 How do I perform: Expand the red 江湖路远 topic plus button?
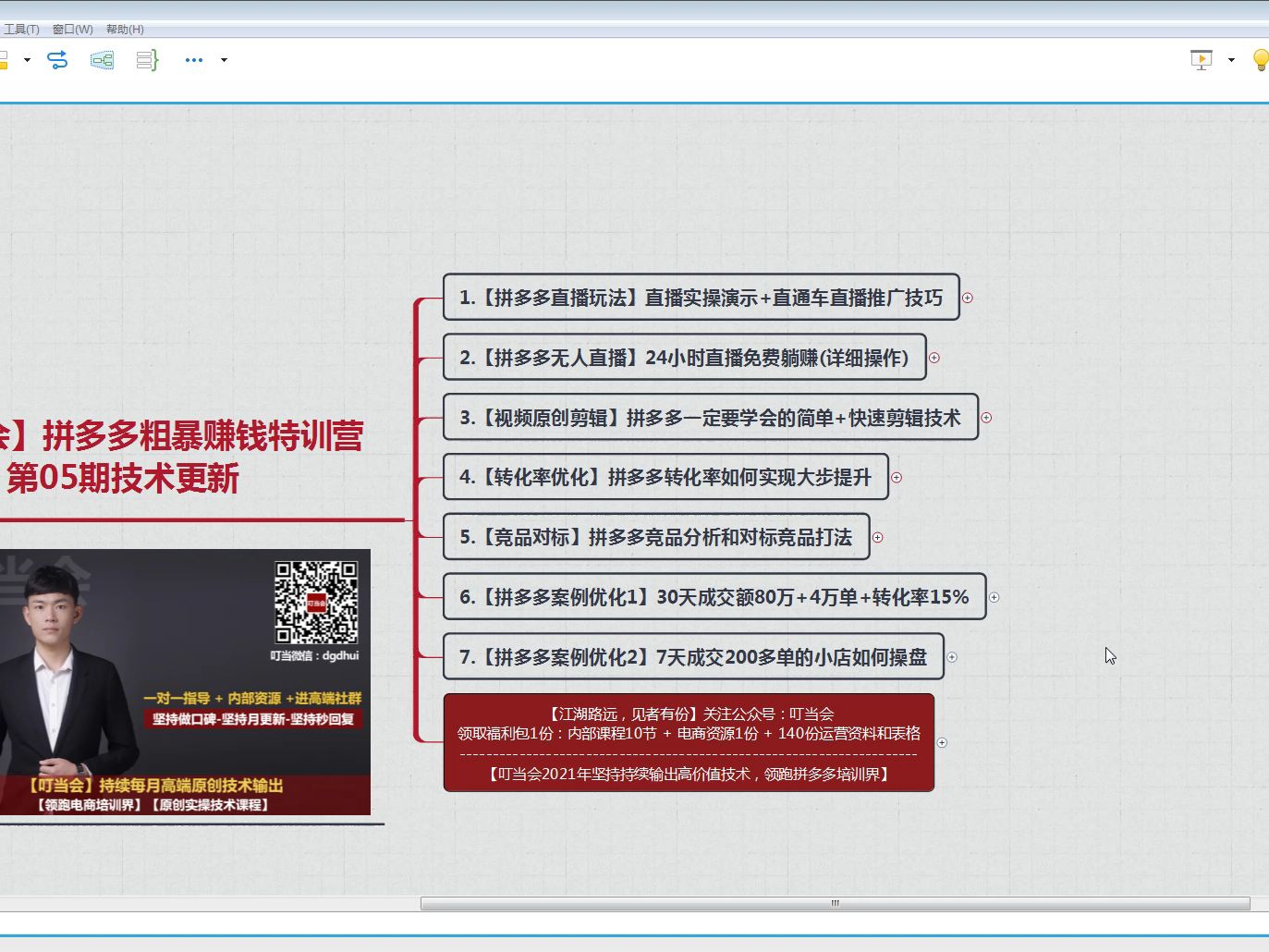(x=942, y=743)
